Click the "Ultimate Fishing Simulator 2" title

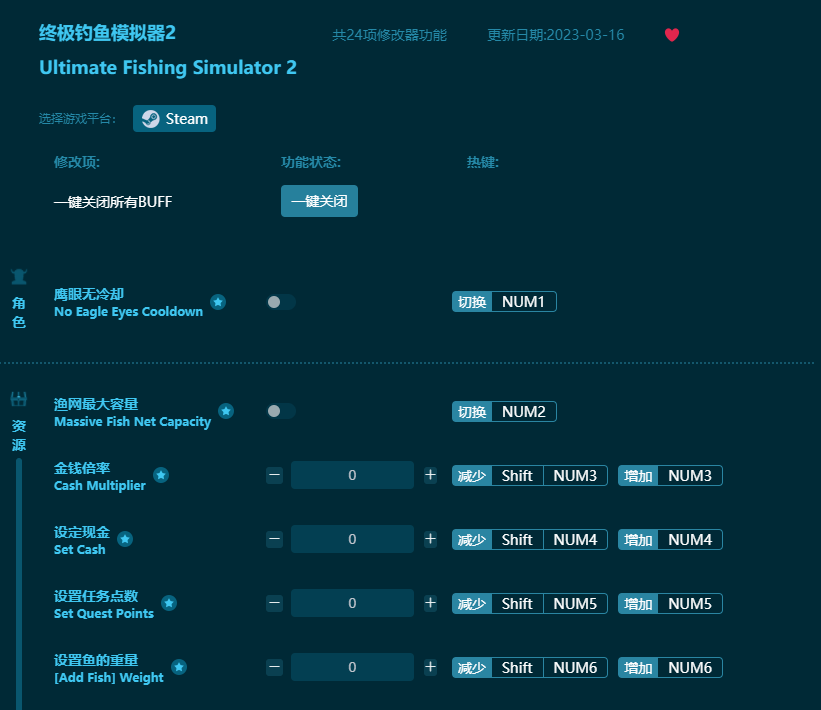tap(168, 68)
